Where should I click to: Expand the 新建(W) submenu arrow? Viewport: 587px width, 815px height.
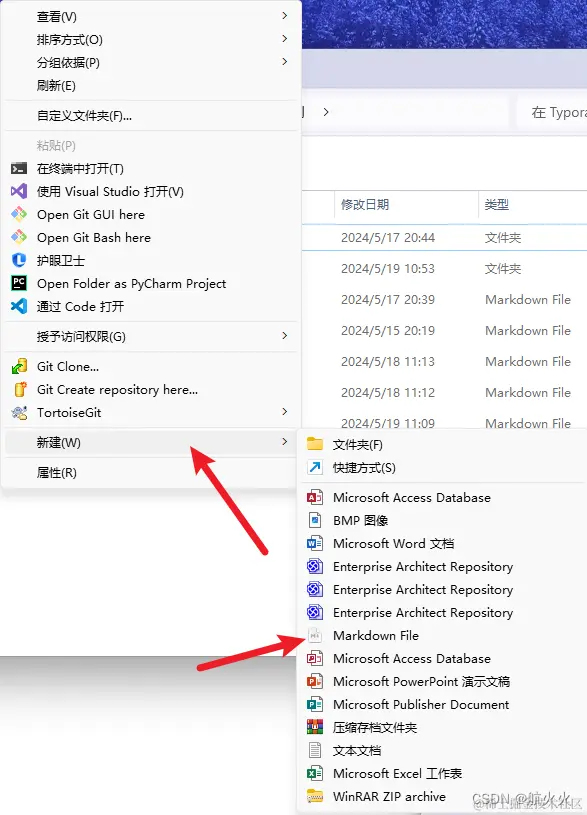[x=284, y=442]
